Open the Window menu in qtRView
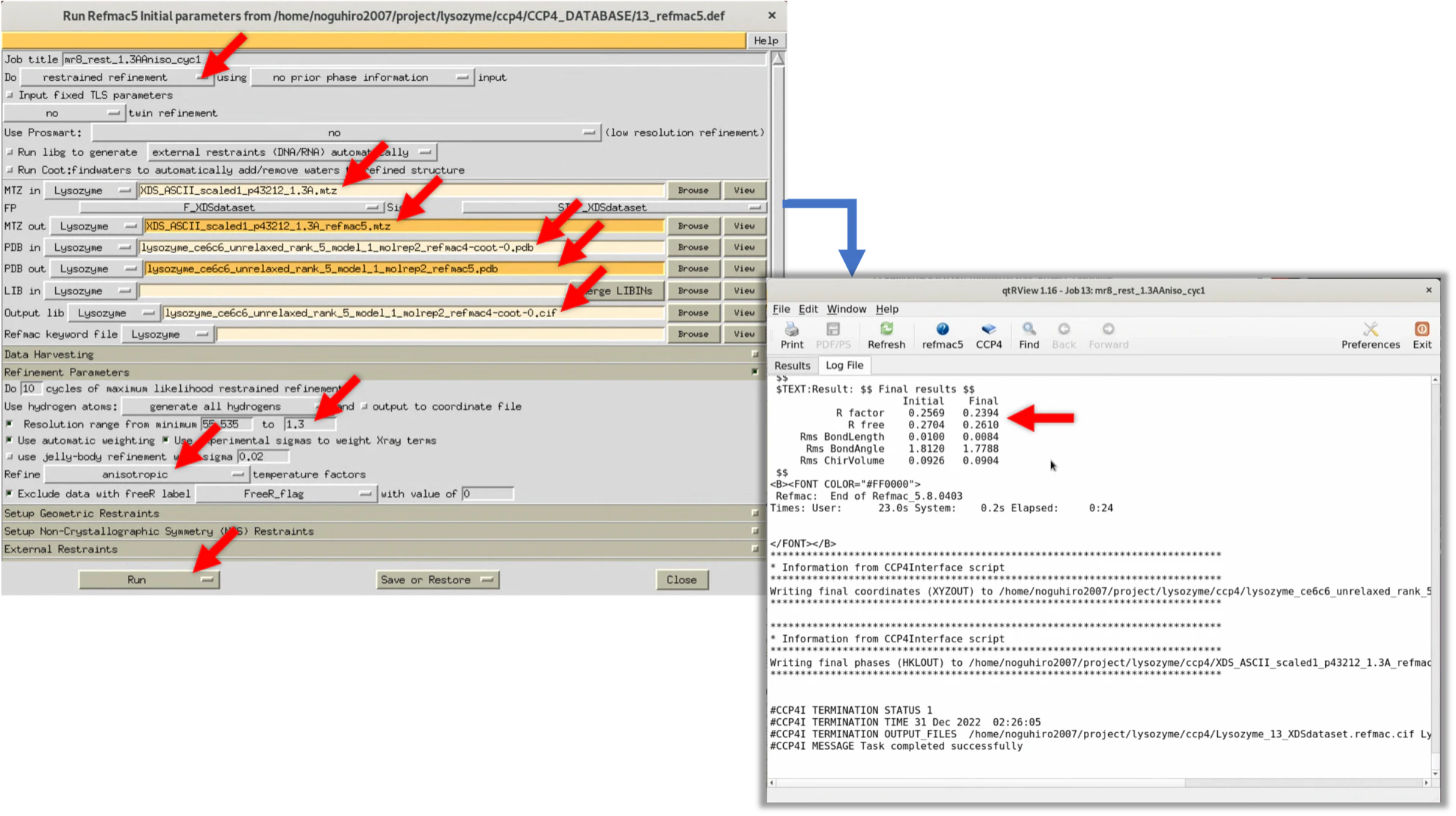This screenshot has width=1456, height=816. (x=846, y=309)
